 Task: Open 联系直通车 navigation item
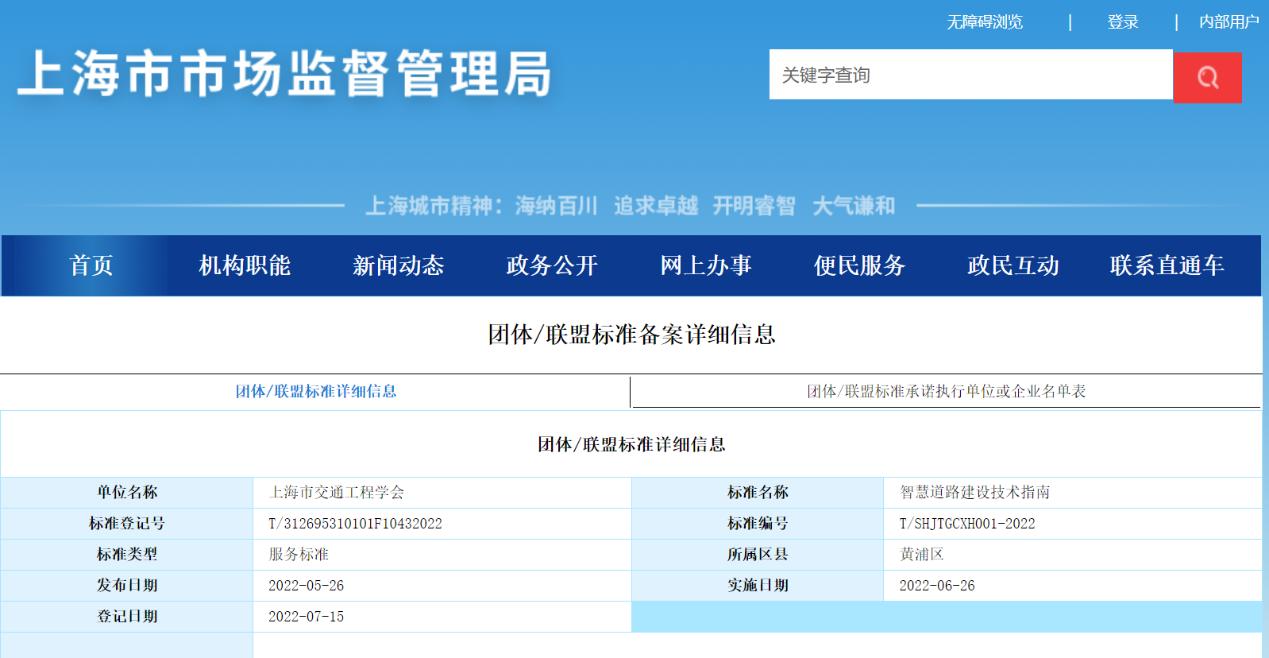1167,265
